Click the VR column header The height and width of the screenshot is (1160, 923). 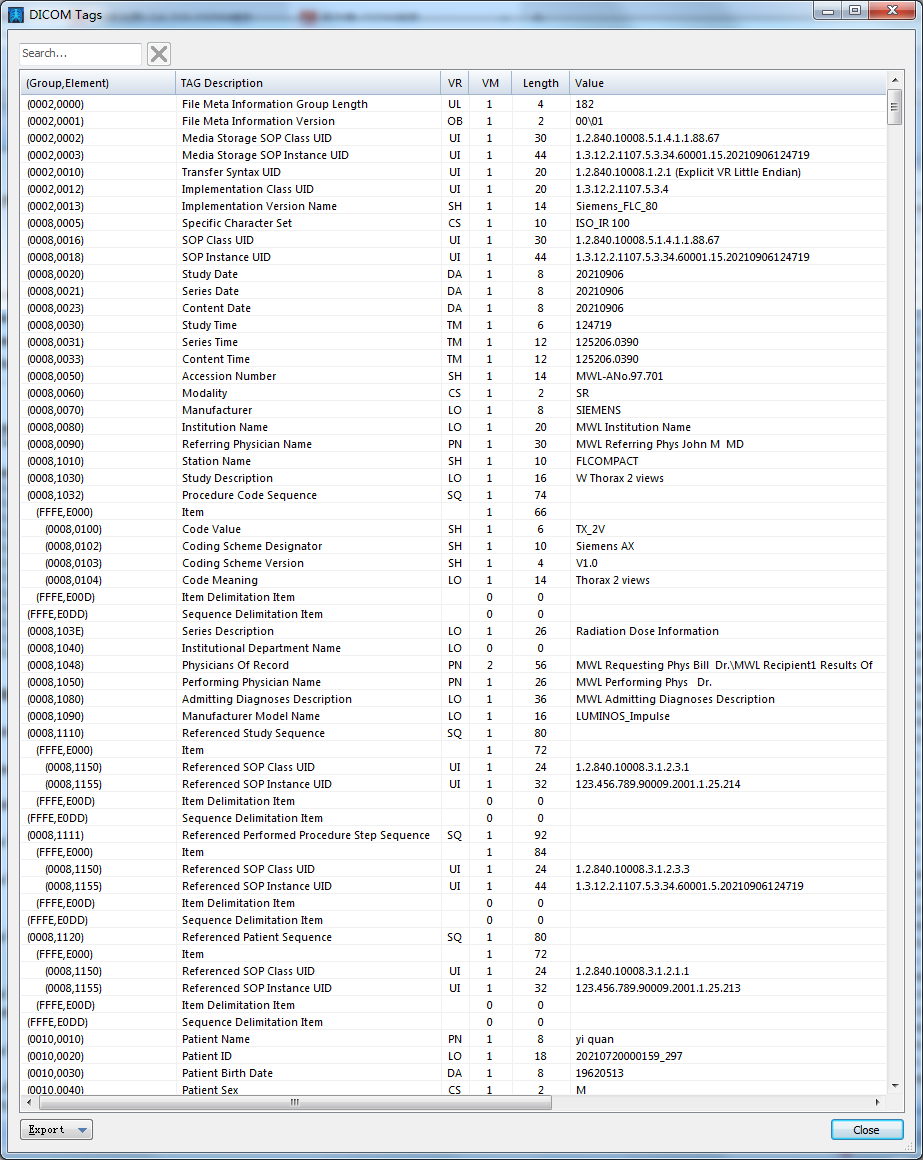(x=455, y=83)
